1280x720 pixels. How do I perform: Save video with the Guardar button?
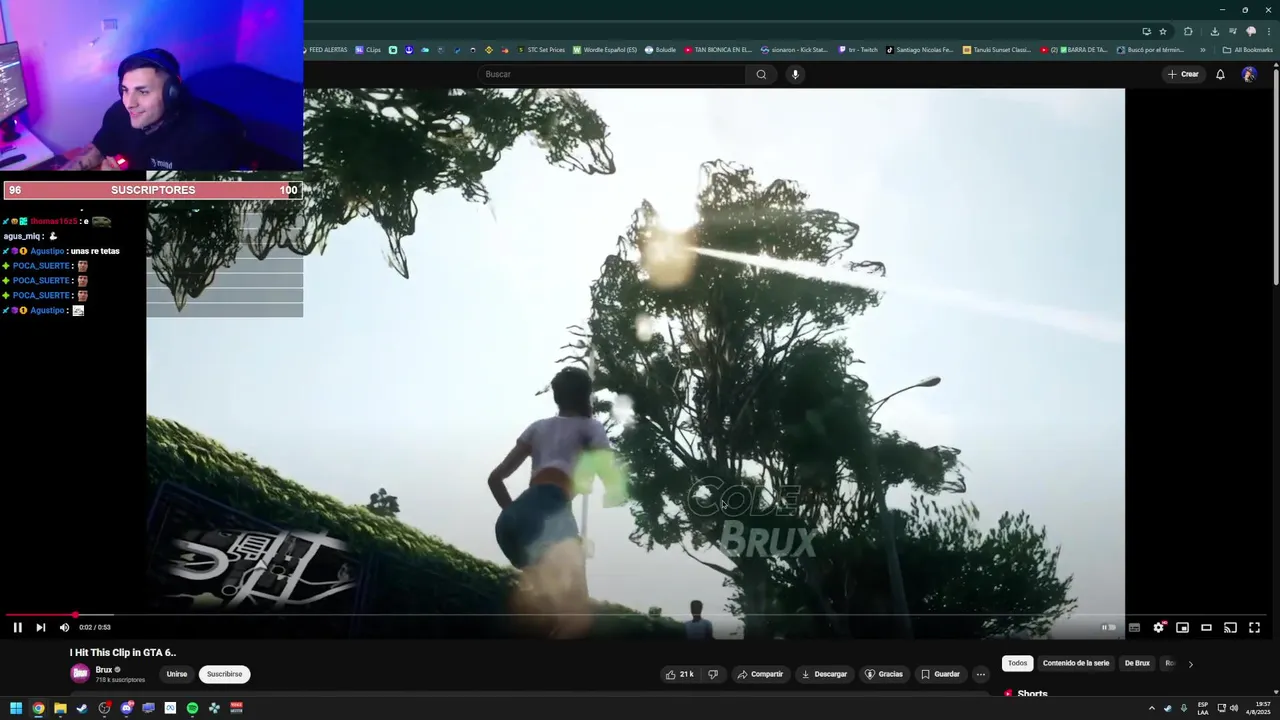(940, 674)
